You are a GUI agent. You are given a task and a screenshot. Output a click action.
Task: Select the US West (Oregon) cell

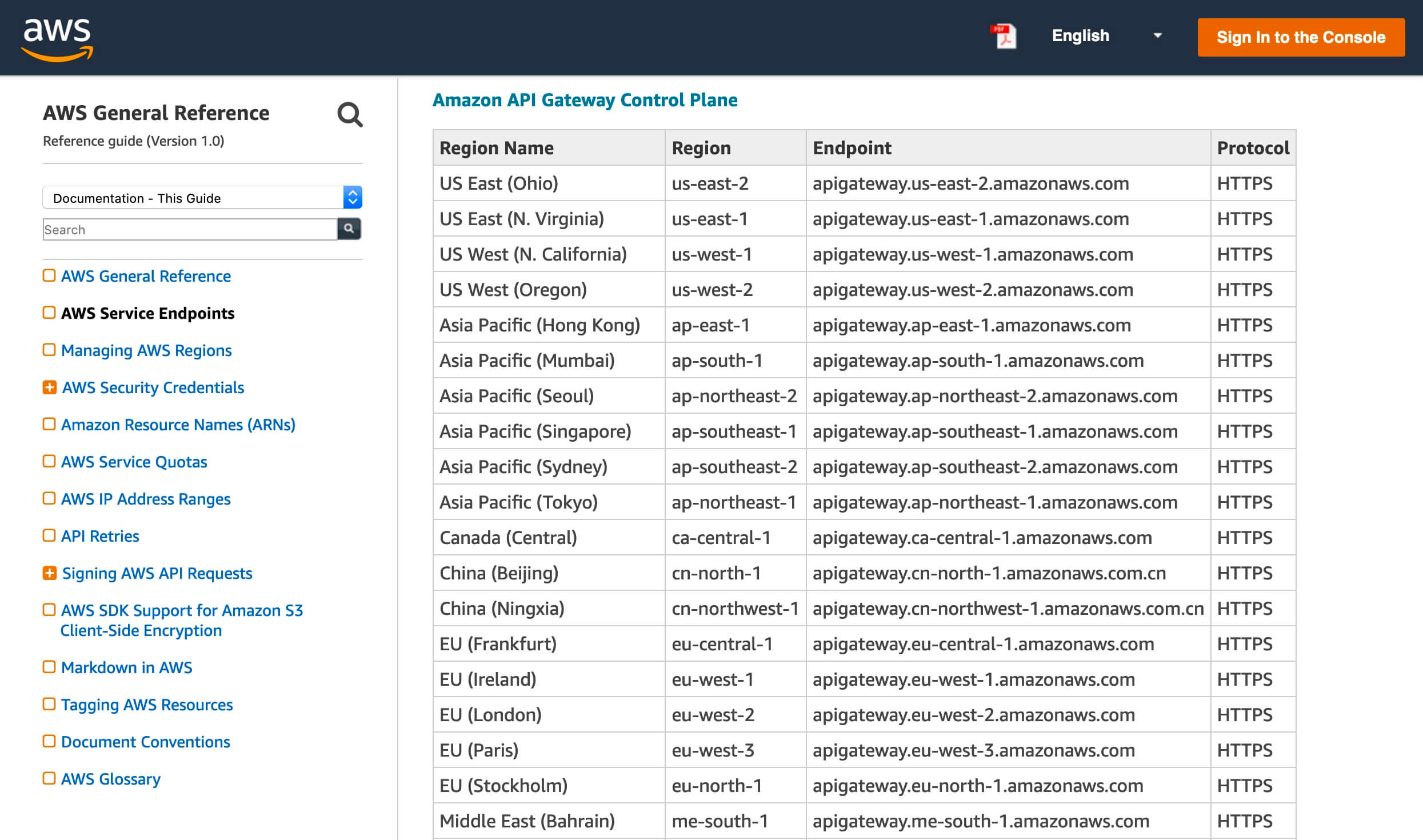click(549, 290)
